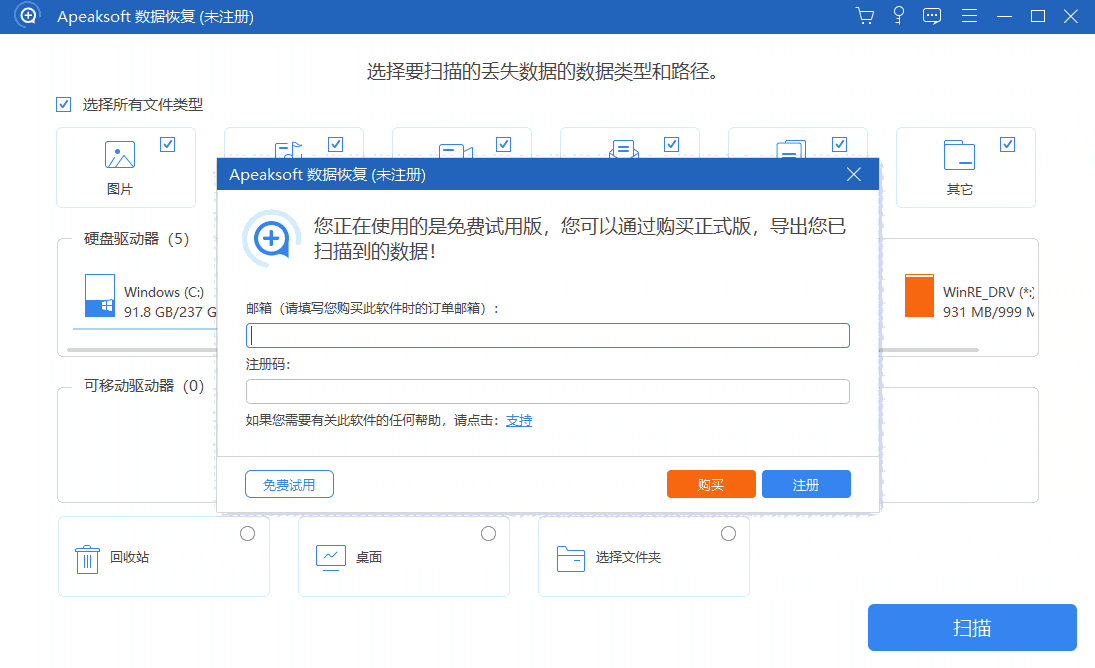Toggle the 选择所有文件类型 checkbox
Screen dimensions: 1095x668
point(63,103)
